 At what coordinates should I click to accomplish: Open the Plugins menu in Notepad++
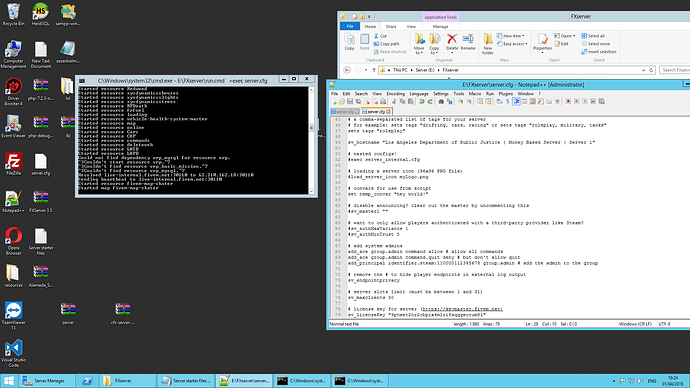coord(506,94)
